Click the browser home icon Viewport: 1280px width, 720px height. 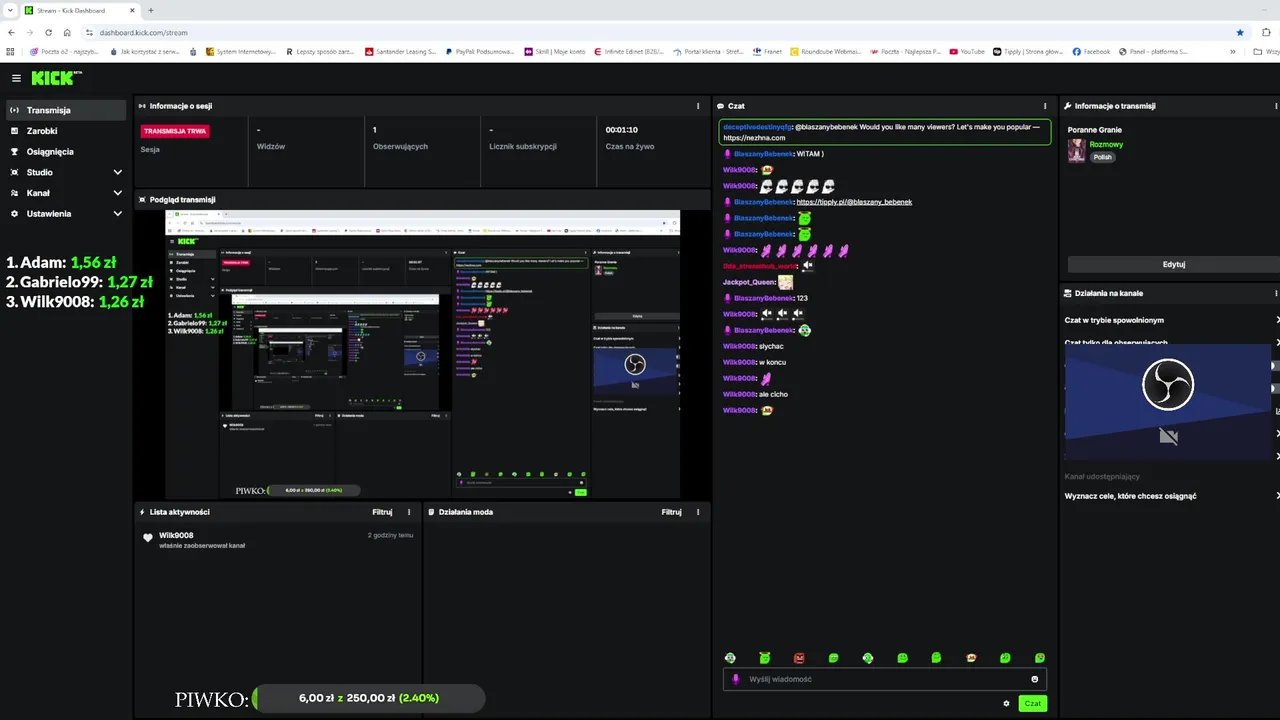pyautogui.click(x=67, y=32)
